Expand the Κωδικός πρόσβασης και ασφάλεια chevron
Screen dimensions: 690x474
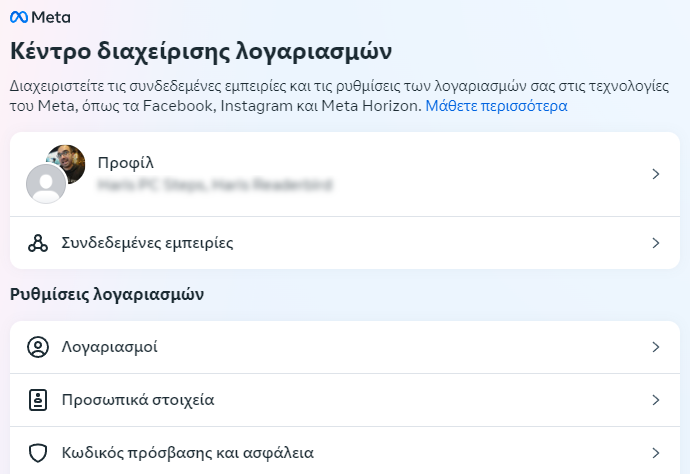pyautogui.click(x=656, y=453)
